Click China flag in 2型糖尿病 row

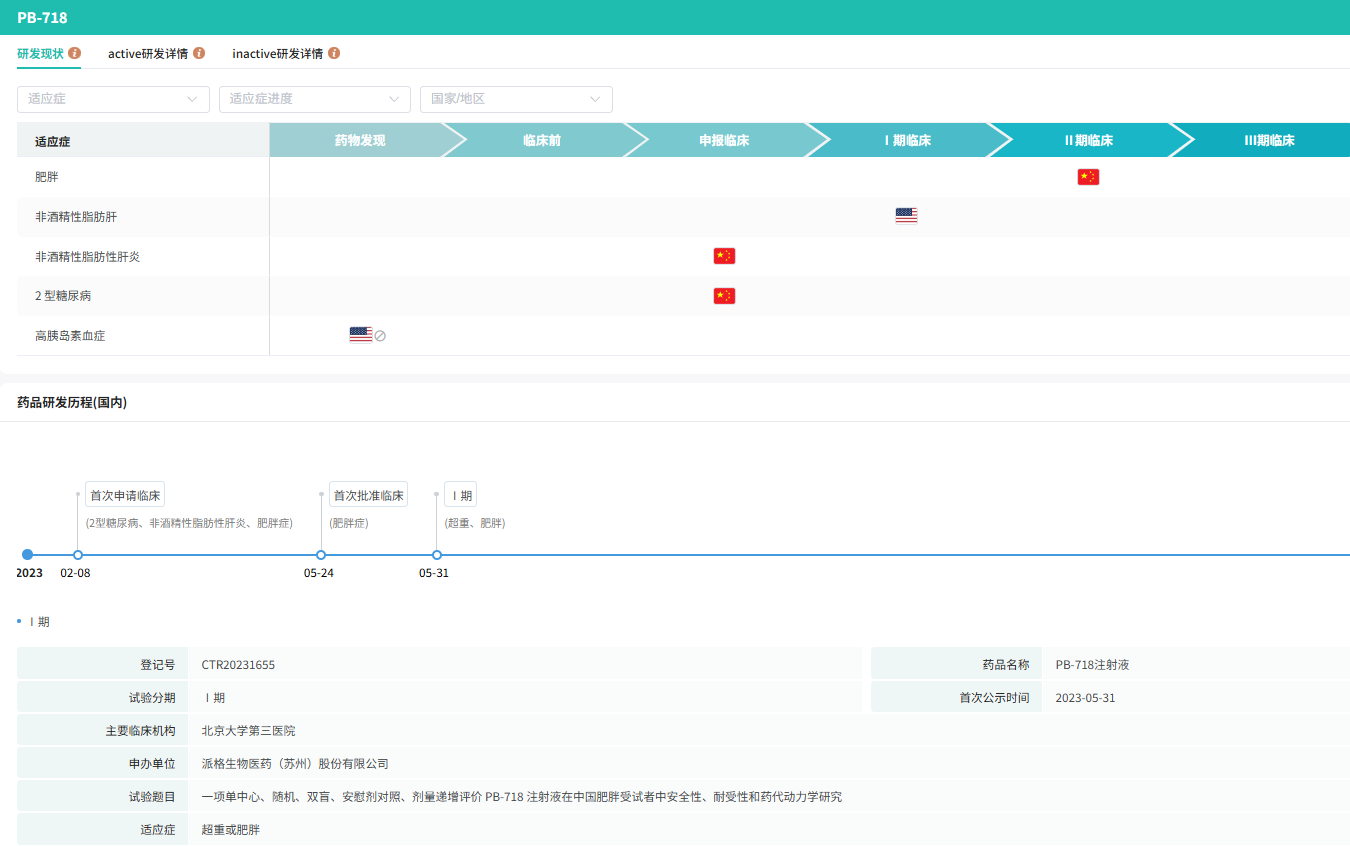coord(724,296)
